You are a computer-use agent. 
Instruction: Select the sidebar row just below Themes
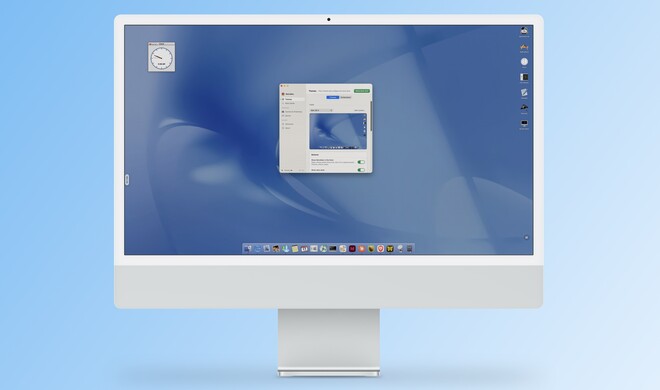point(293,103)
